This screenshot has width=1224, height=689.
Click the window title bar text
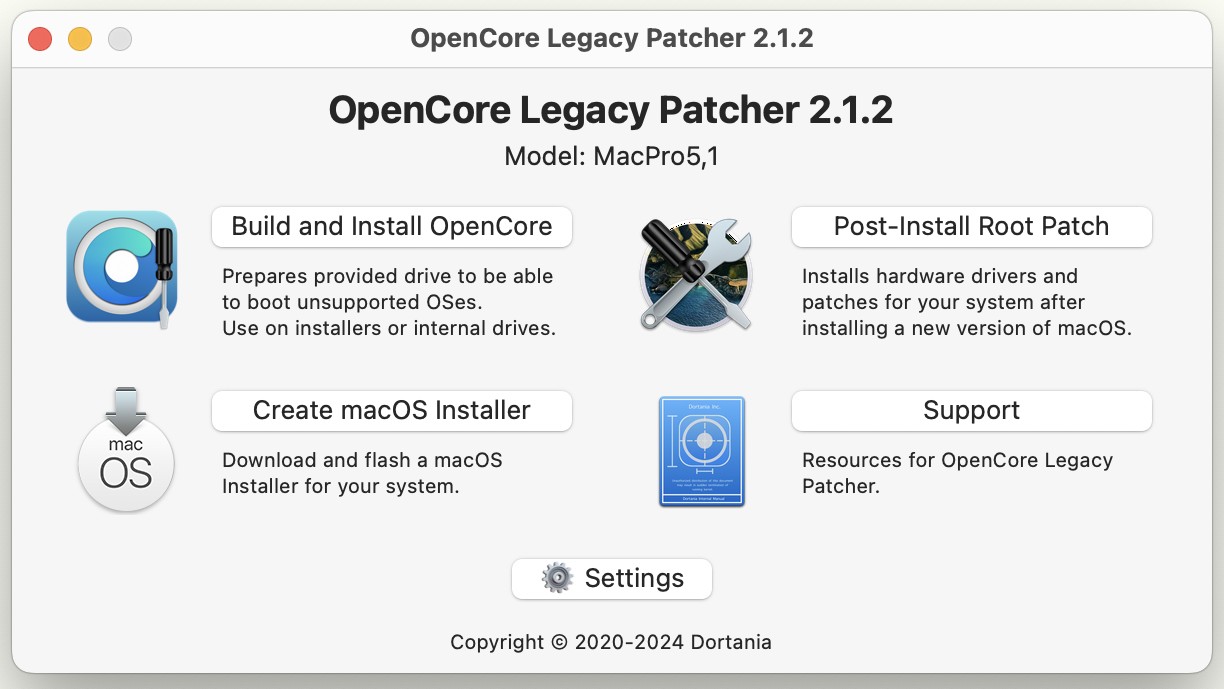click(612, 39)
